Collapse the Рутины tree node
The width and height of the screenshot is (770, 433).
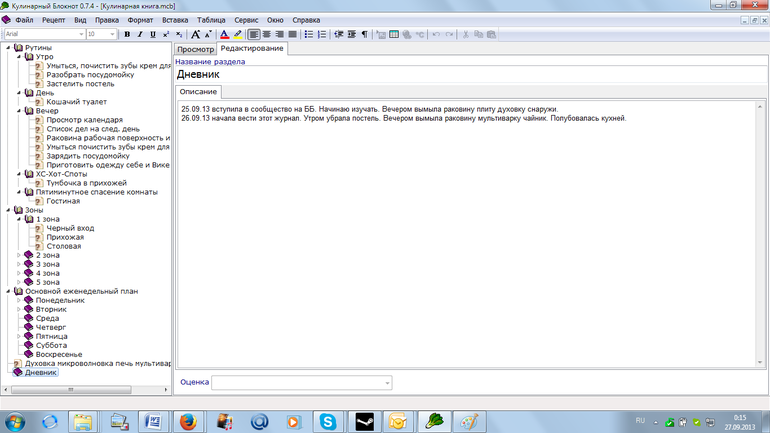coord(7,48)
